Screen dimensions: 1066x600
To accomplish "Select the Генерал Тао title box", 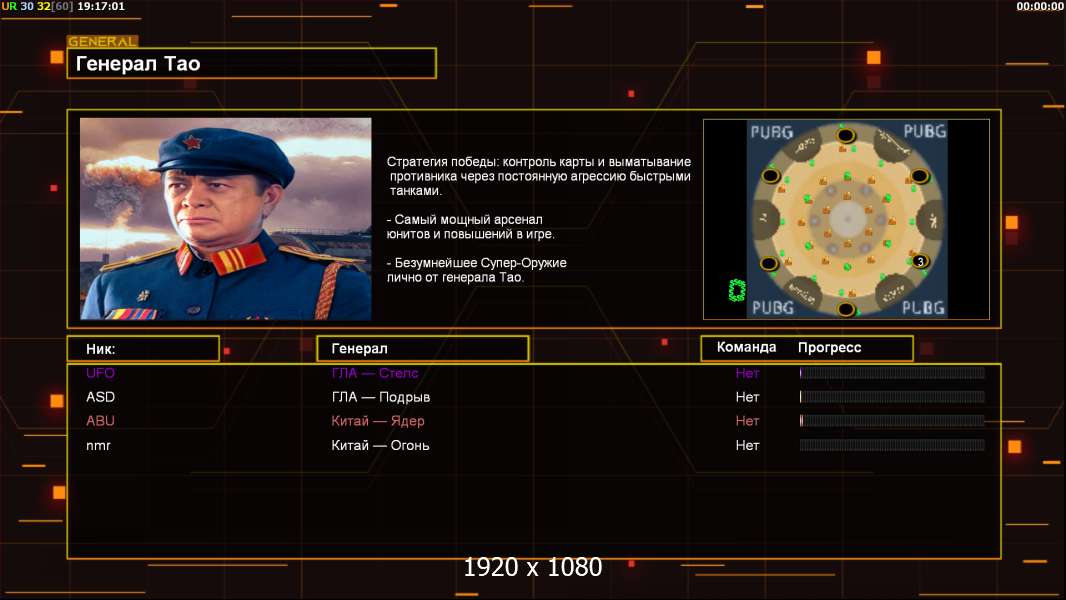I will coord(252,63).
